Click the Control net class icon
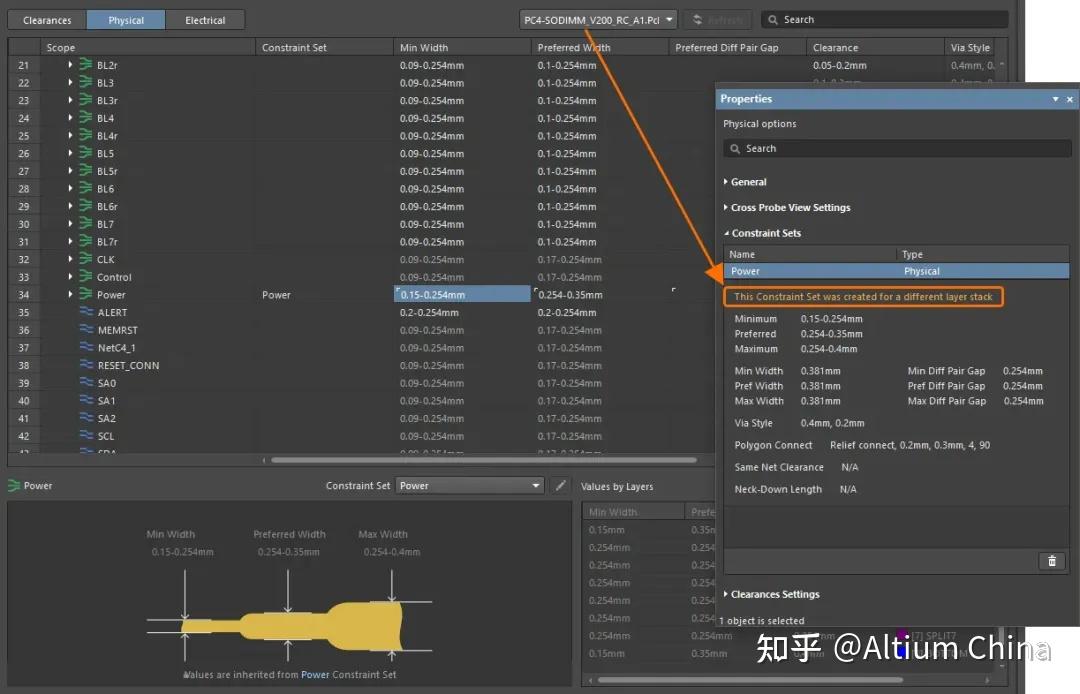Screen dimensions: 1080x694 85,277
